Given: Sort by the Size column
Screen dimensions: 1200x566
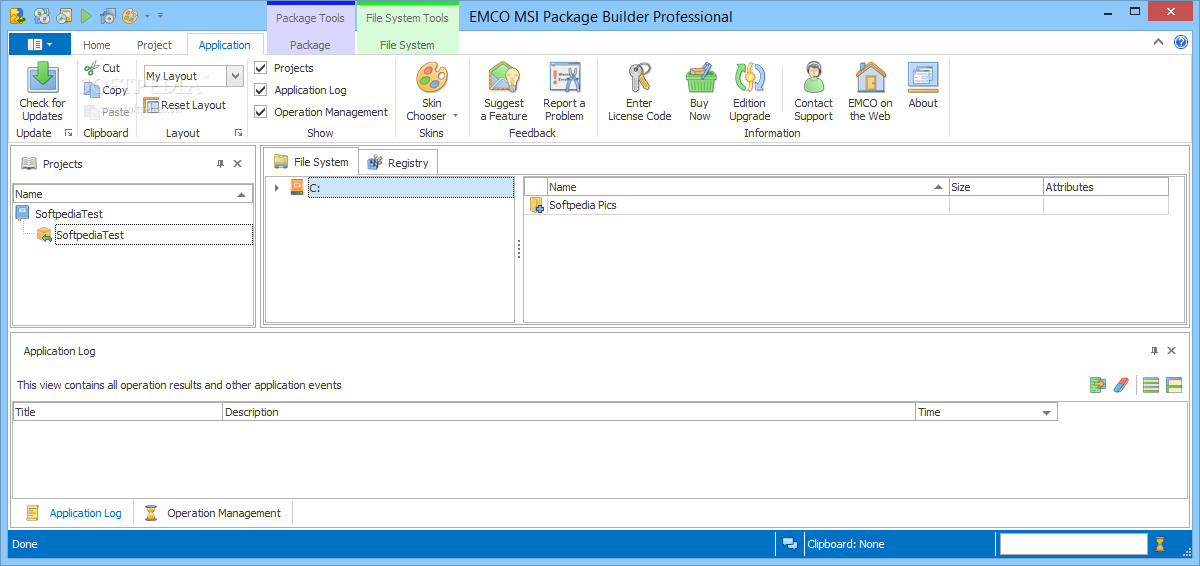Looking at the screenshot, I should [996, 187].
